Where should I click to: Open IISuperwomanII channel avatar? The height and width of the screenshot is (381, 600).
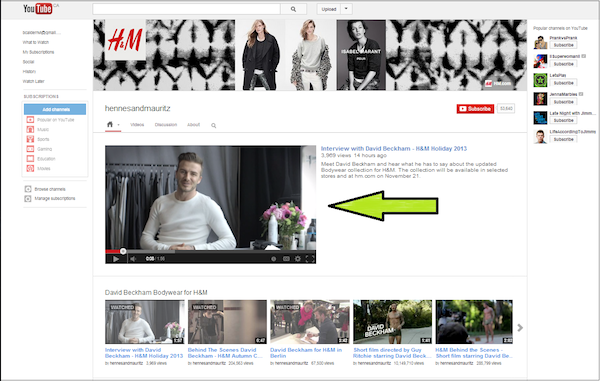click(540, 61)
